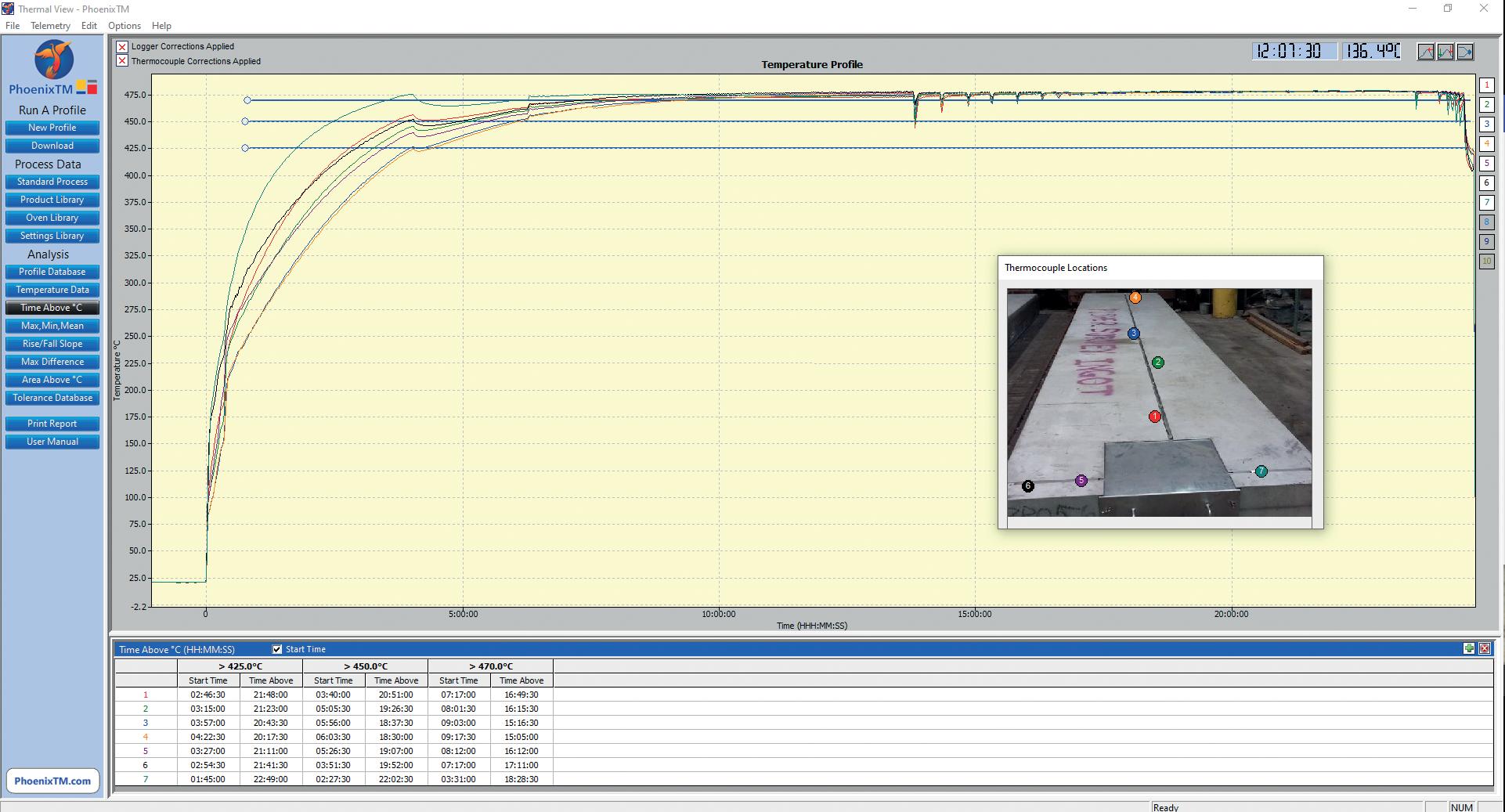Click purple thermocouple marker 5 on photo
This screenshot has height=812, width=1505.
pos(1081,481)
